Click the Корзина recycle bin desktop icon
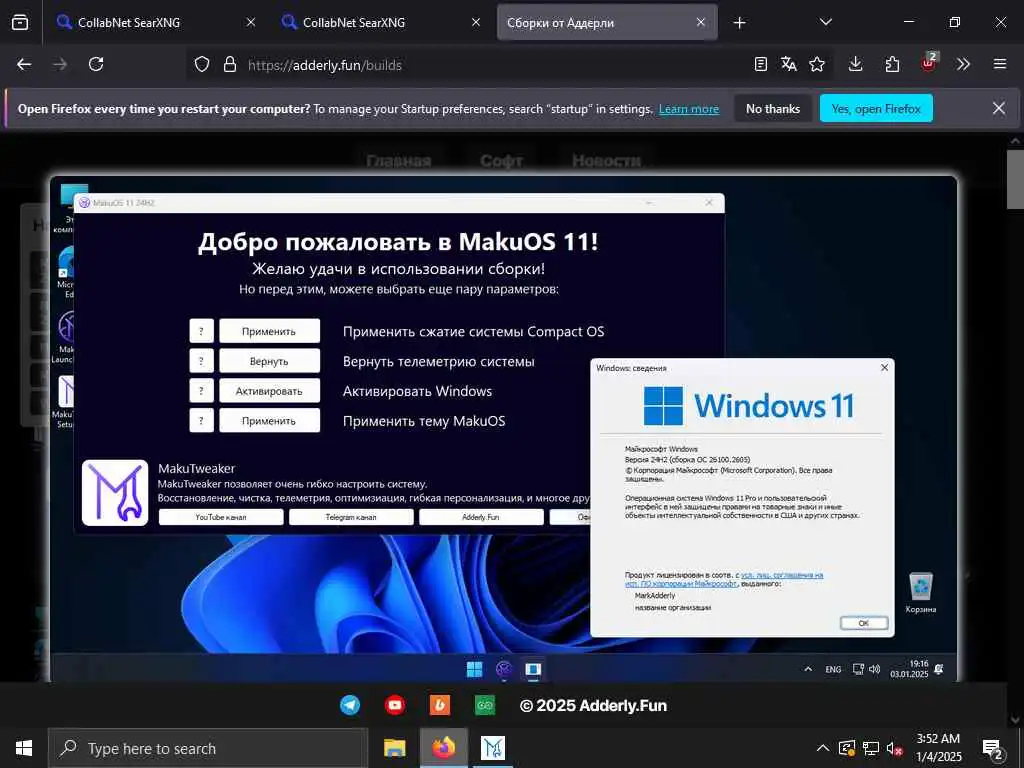Image resolution: width=1024 pixels, height=768 pixels. pyautogui.click(x=921, y=592)
